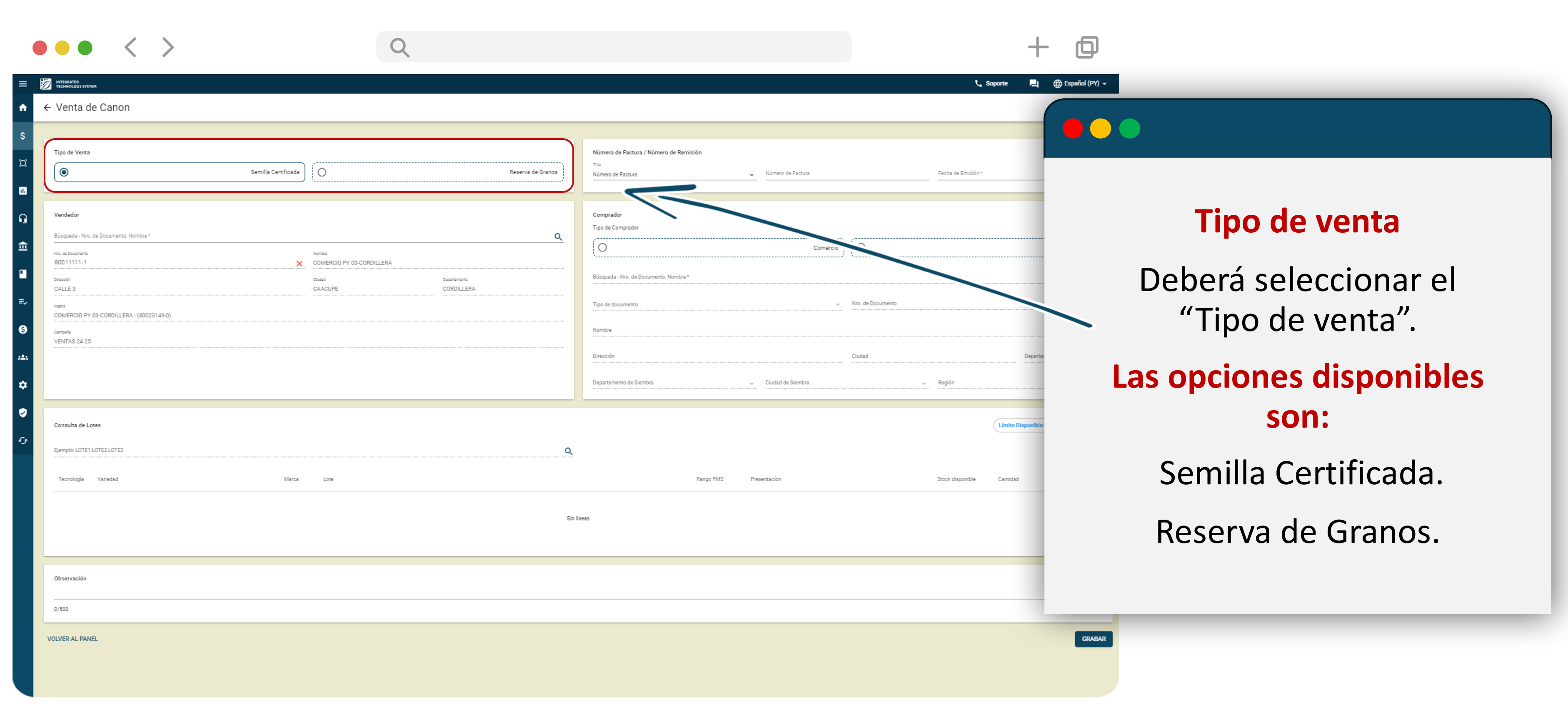Click the VOLVER AL PANEL link

72,639
